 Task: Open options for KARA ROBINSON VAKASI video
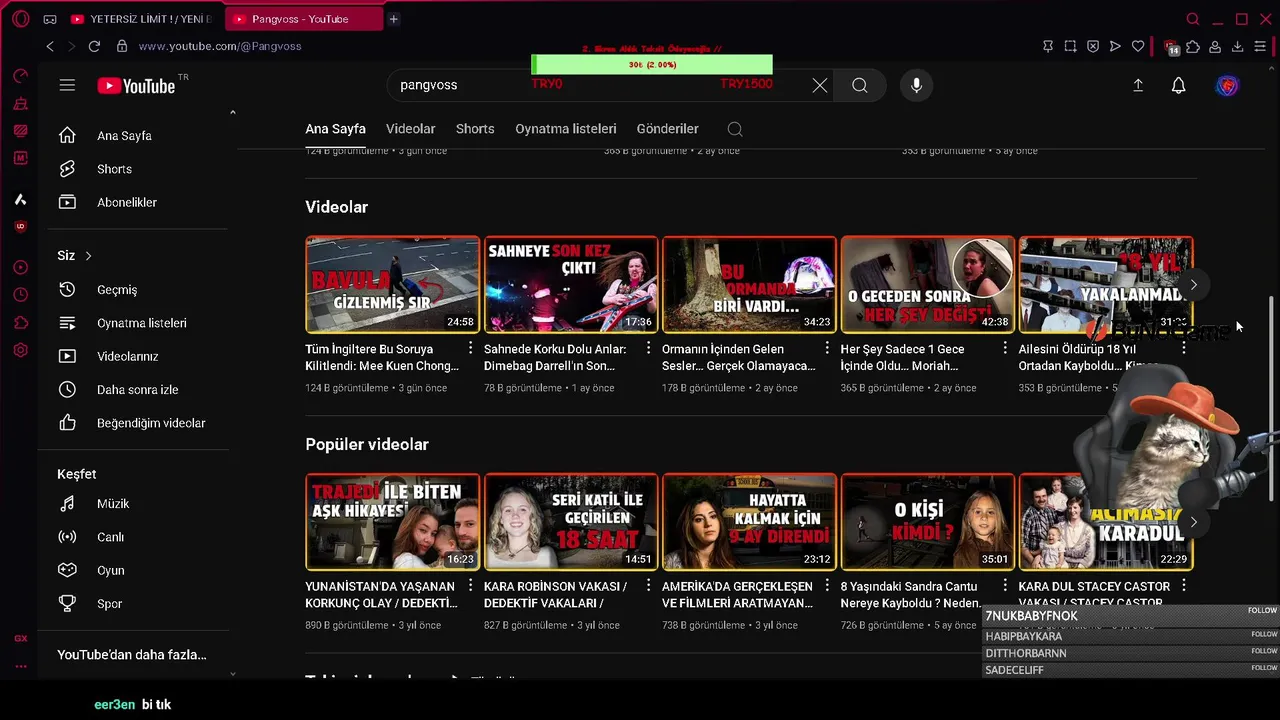pyautogui.click(x=648, y=585)
